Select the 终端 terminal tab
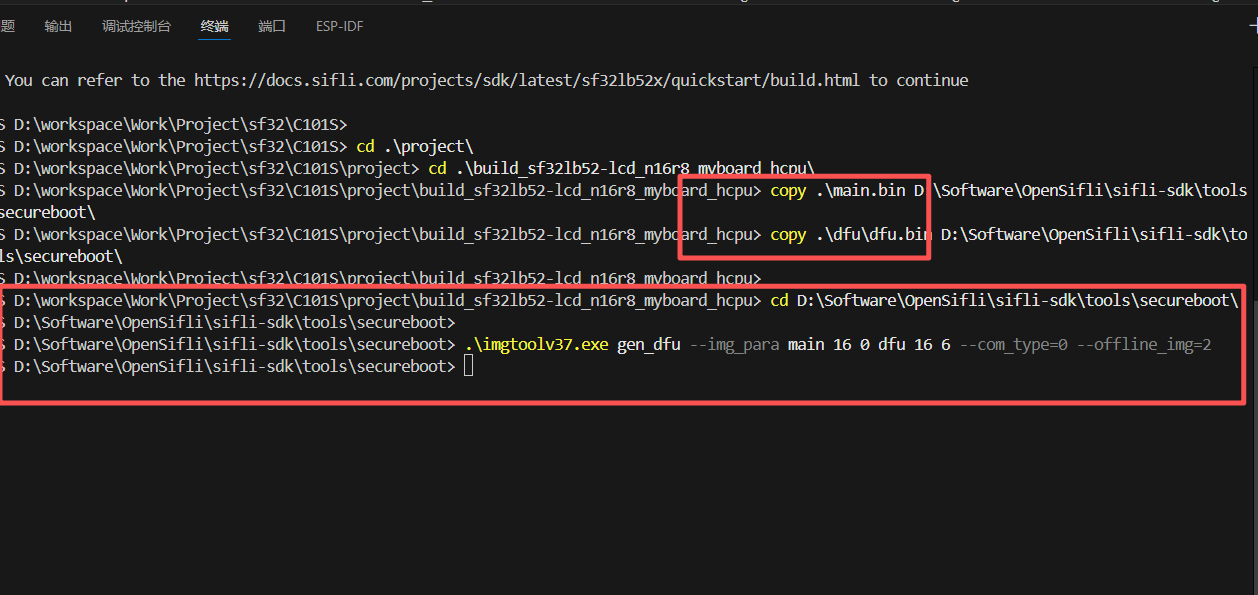 tap(214, 27)
